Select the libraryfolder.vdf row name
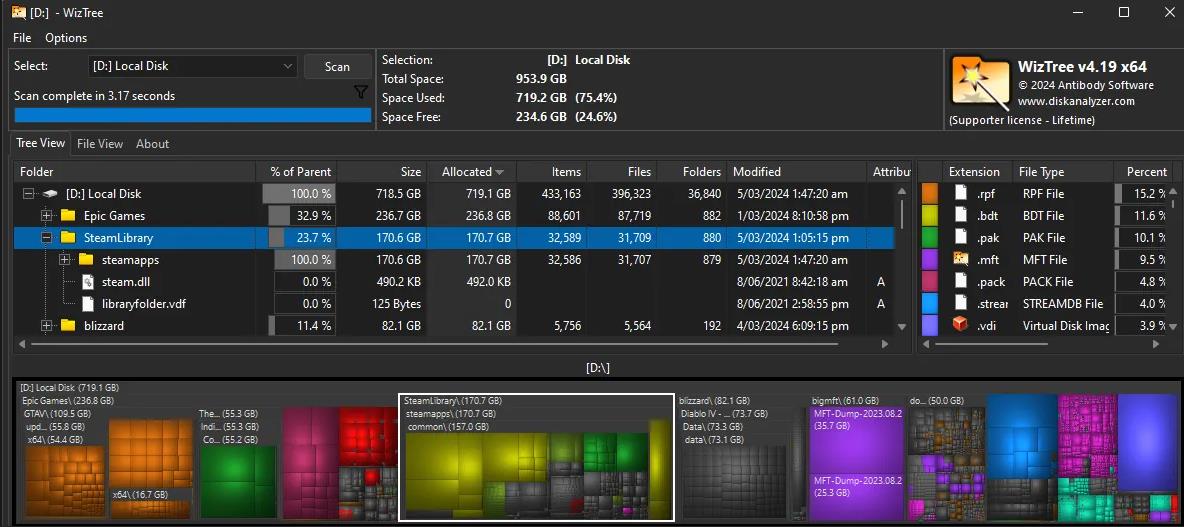Screen dimensions: 1184x527 coord(145,304)
